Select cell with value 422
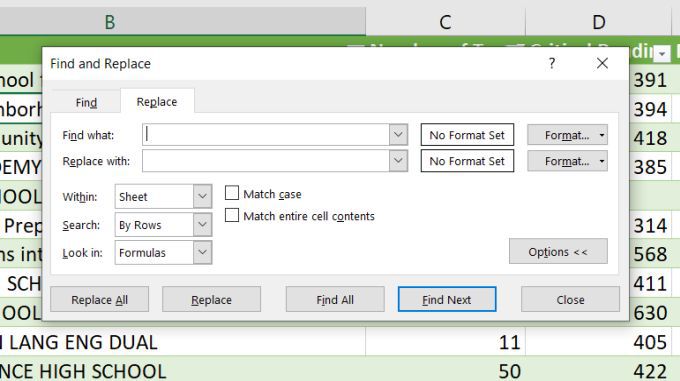Viewport: 680px width, 381px height. click(598, 371)
